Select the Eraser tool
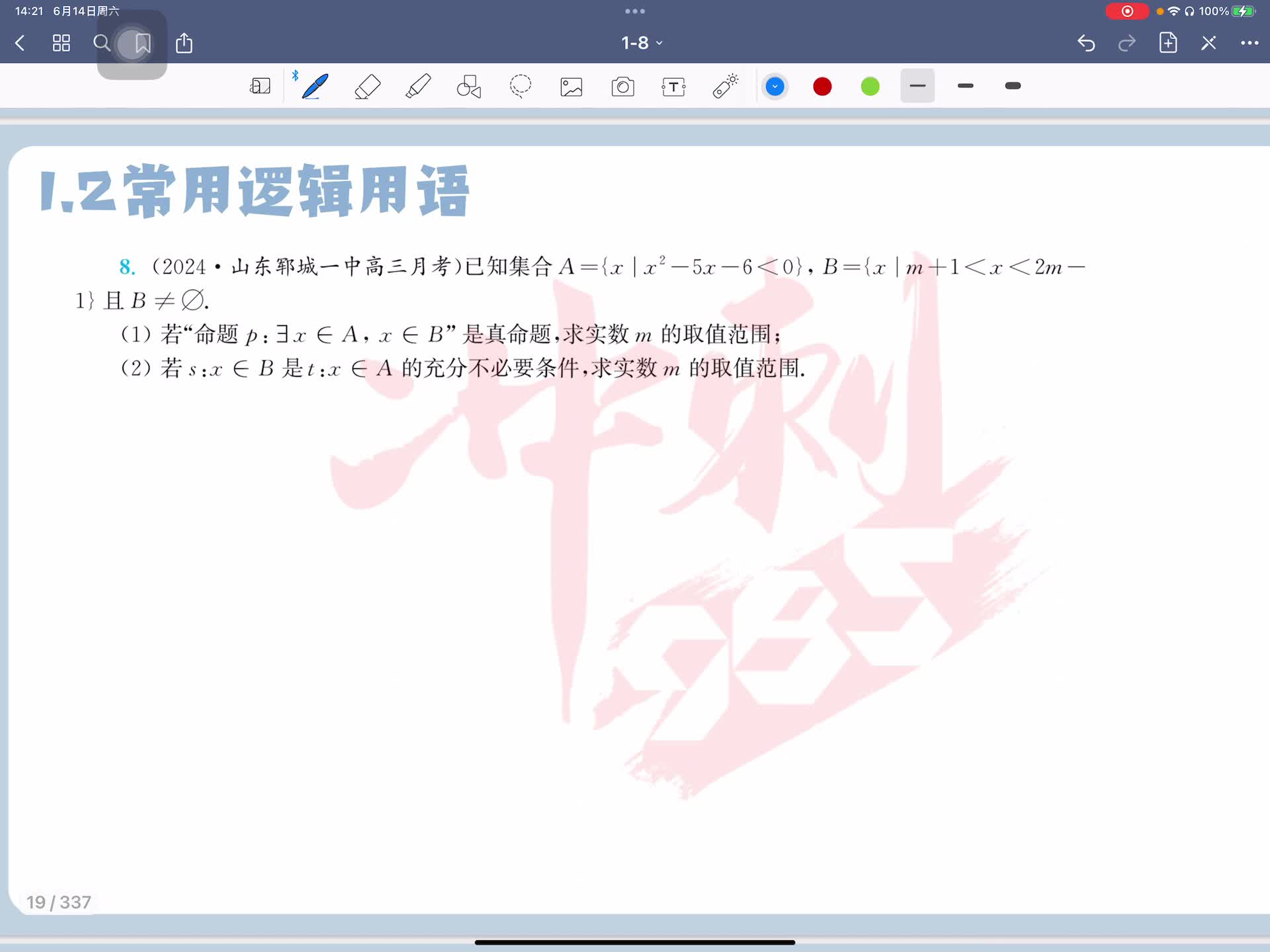The height and width of the screenshot is (952, 1270). point(367,86)
